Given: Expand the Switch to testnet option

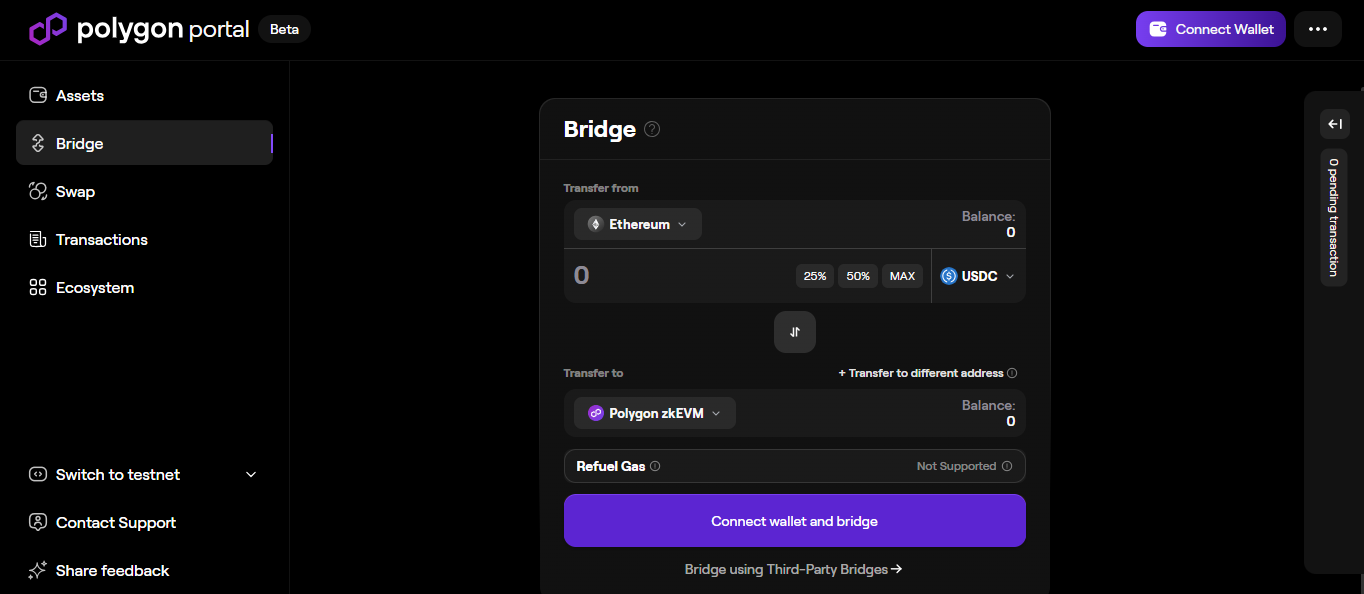Looking at the screenshot, I should pos(144,475).
